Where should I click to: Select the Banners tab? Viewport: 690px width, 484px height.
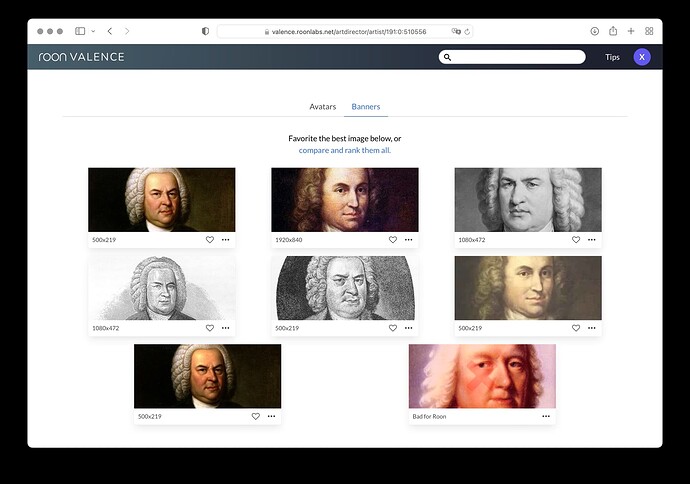(x=366, y=106)
